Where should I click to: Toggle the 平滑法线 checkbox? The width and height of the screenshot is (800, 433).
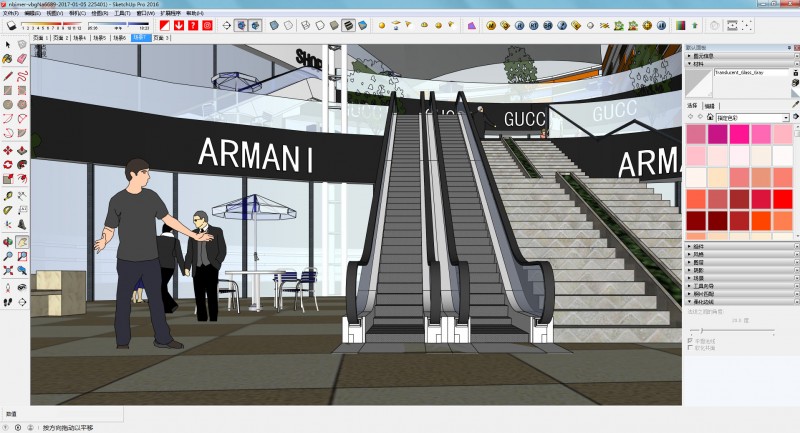(690, 340)
